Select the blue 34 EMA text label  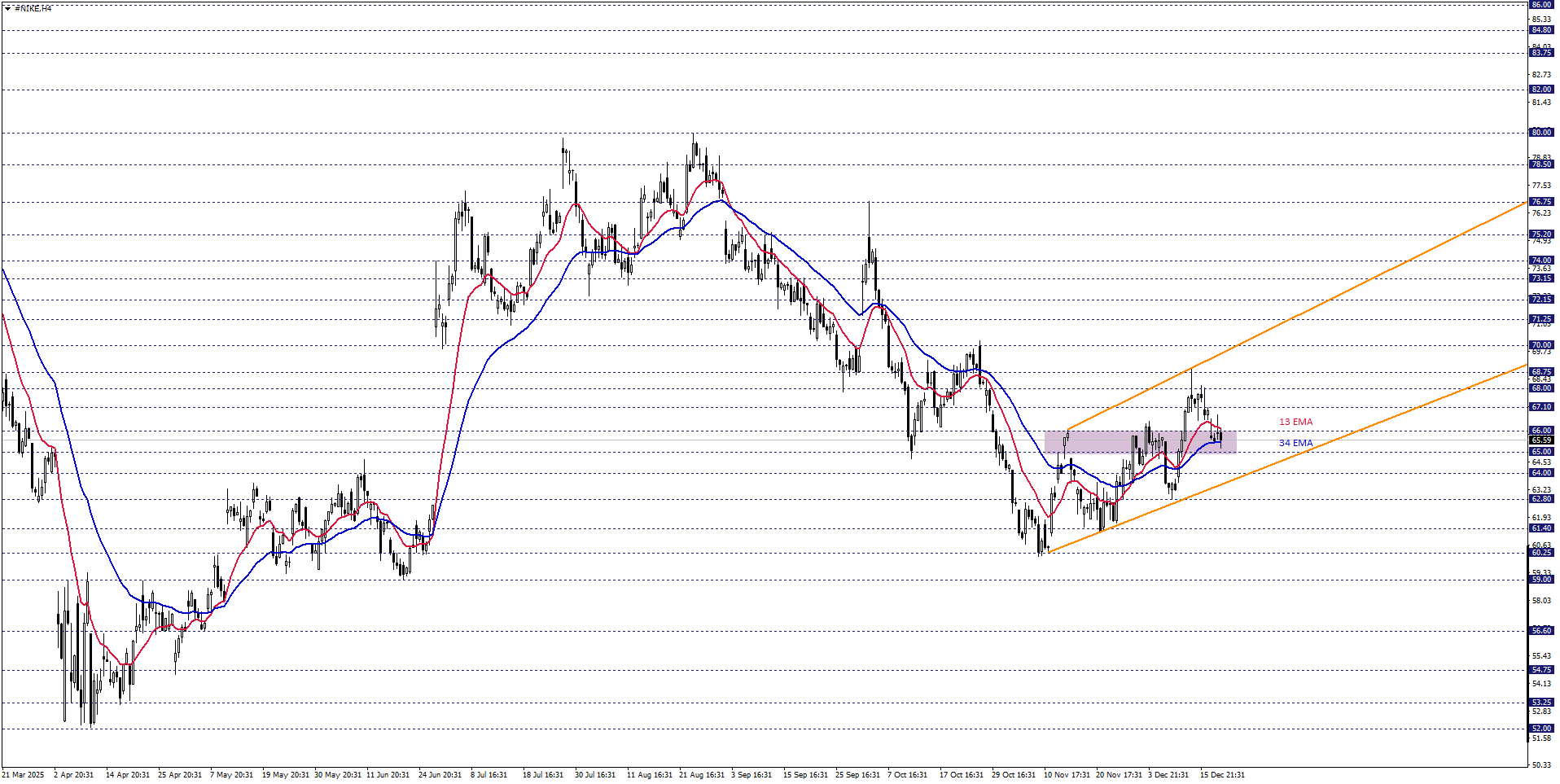tap(1295, 443)
